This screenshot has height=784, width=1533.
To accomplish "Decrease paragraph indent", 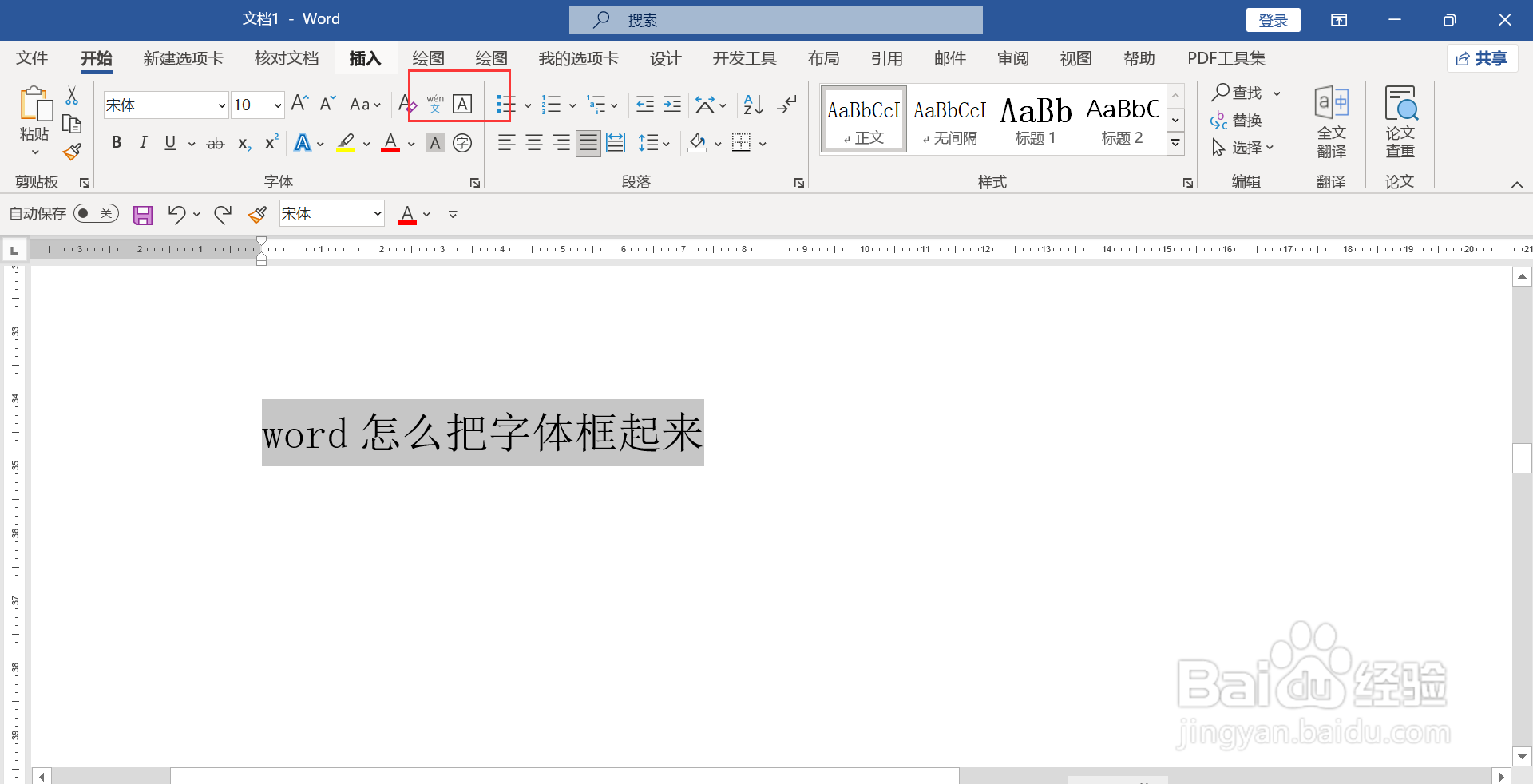I will [645, 104].
